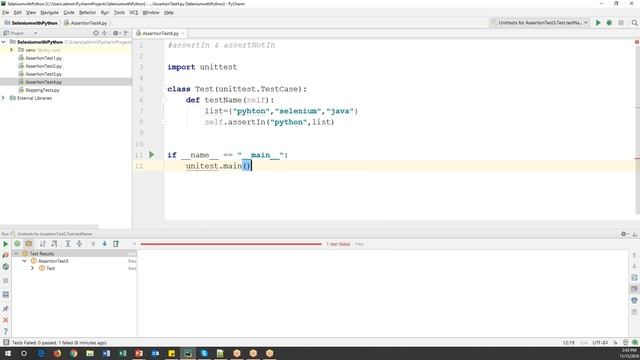Click green run gutter arrow on line 11
This screenshot has height=360, width=640.
click(x=151, y=155)
